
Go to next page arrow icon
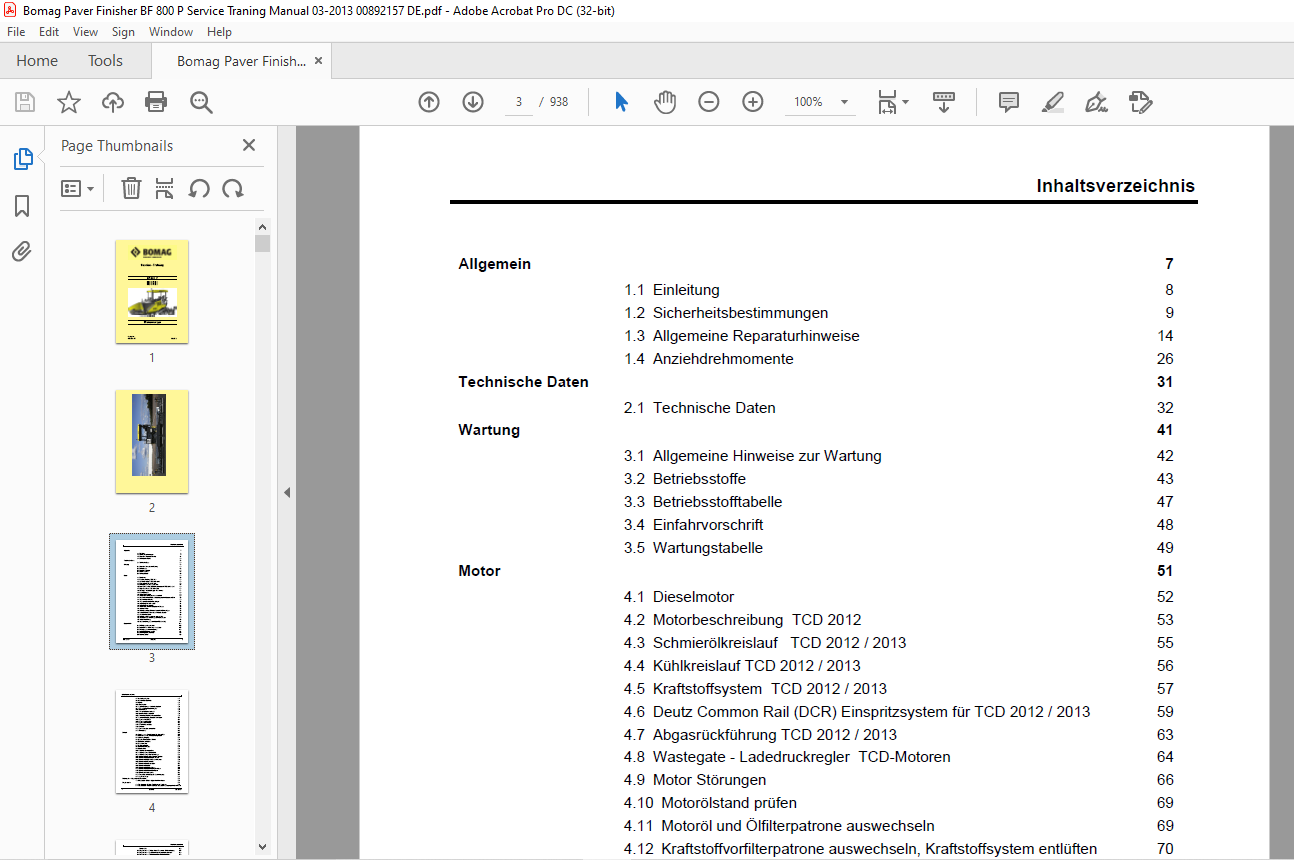pos(473,102)
